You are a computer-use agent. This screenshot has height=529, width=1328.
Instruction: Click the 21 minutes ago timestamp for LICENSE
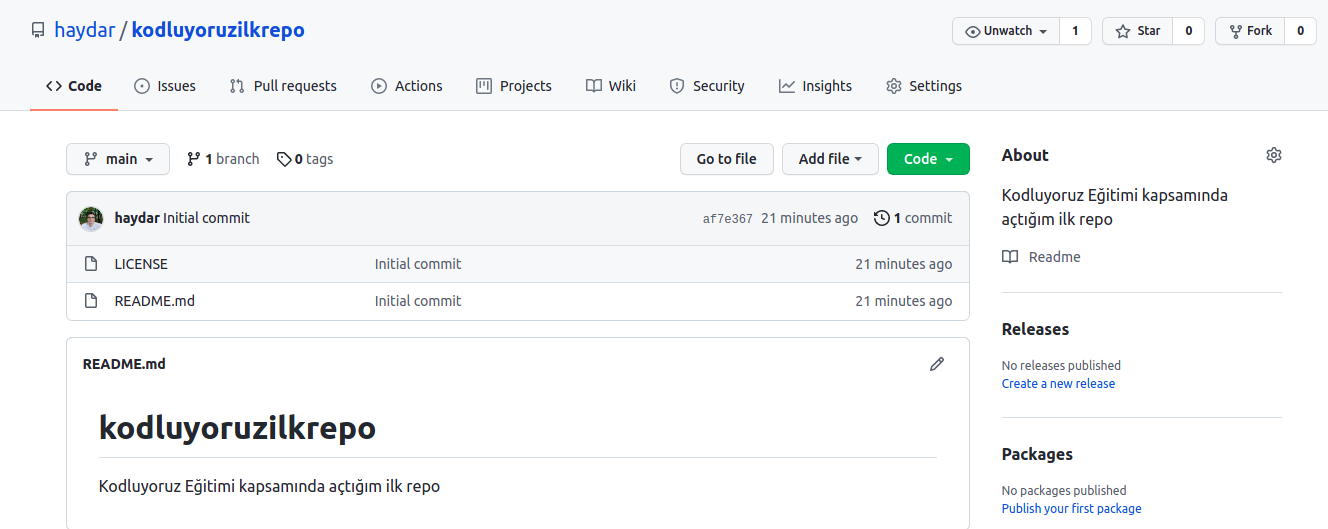click(904, 264)
